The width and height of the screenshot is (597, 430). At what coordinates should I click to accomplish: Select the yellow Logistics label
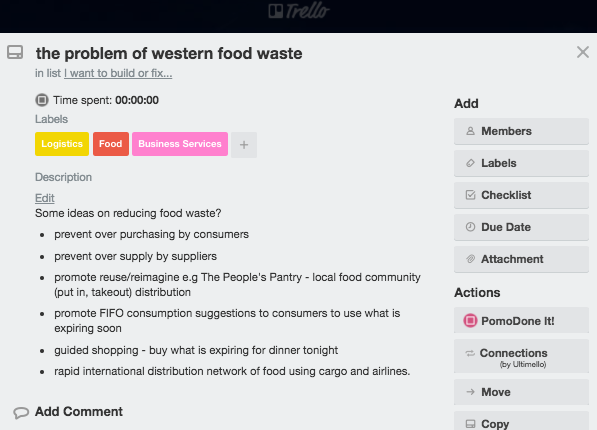(62, 144)
